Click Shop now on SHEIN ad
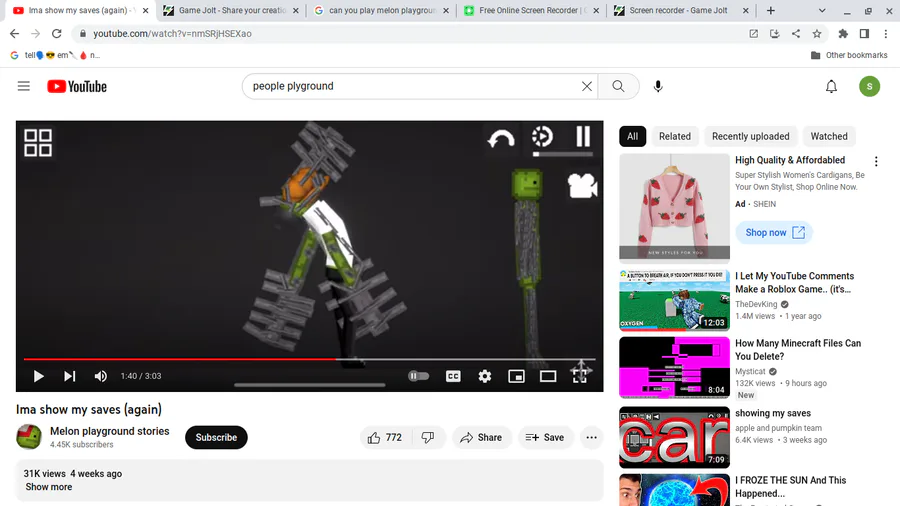900x506 pixels. pos(774,232)
